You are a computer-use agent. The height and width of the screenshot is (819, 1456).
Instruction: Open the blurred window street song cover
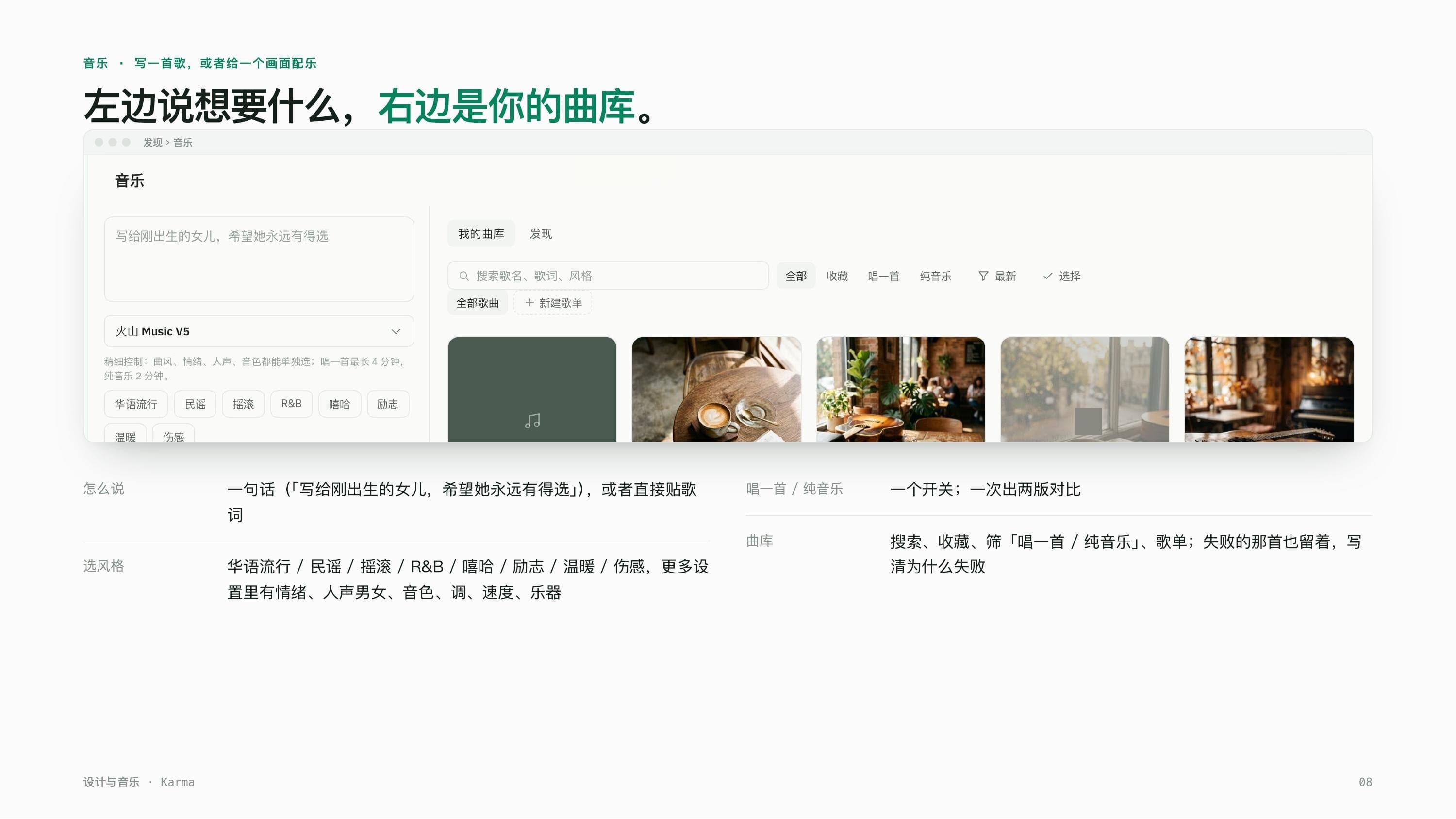(1085, 390)
